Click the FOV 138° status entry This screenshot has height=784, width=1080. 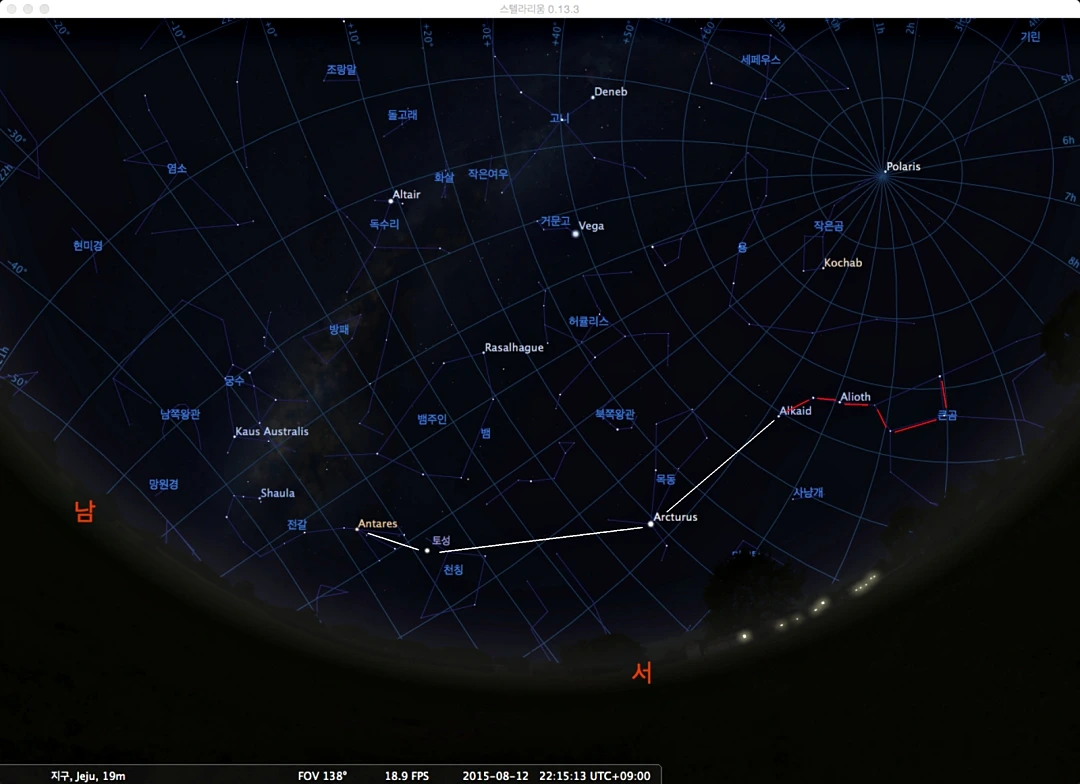tap(322, 776)
